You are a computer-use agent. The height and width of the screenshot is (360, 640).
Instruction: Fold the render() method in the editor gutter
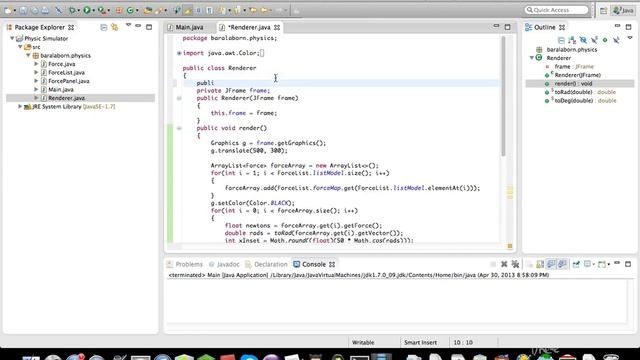179,128
